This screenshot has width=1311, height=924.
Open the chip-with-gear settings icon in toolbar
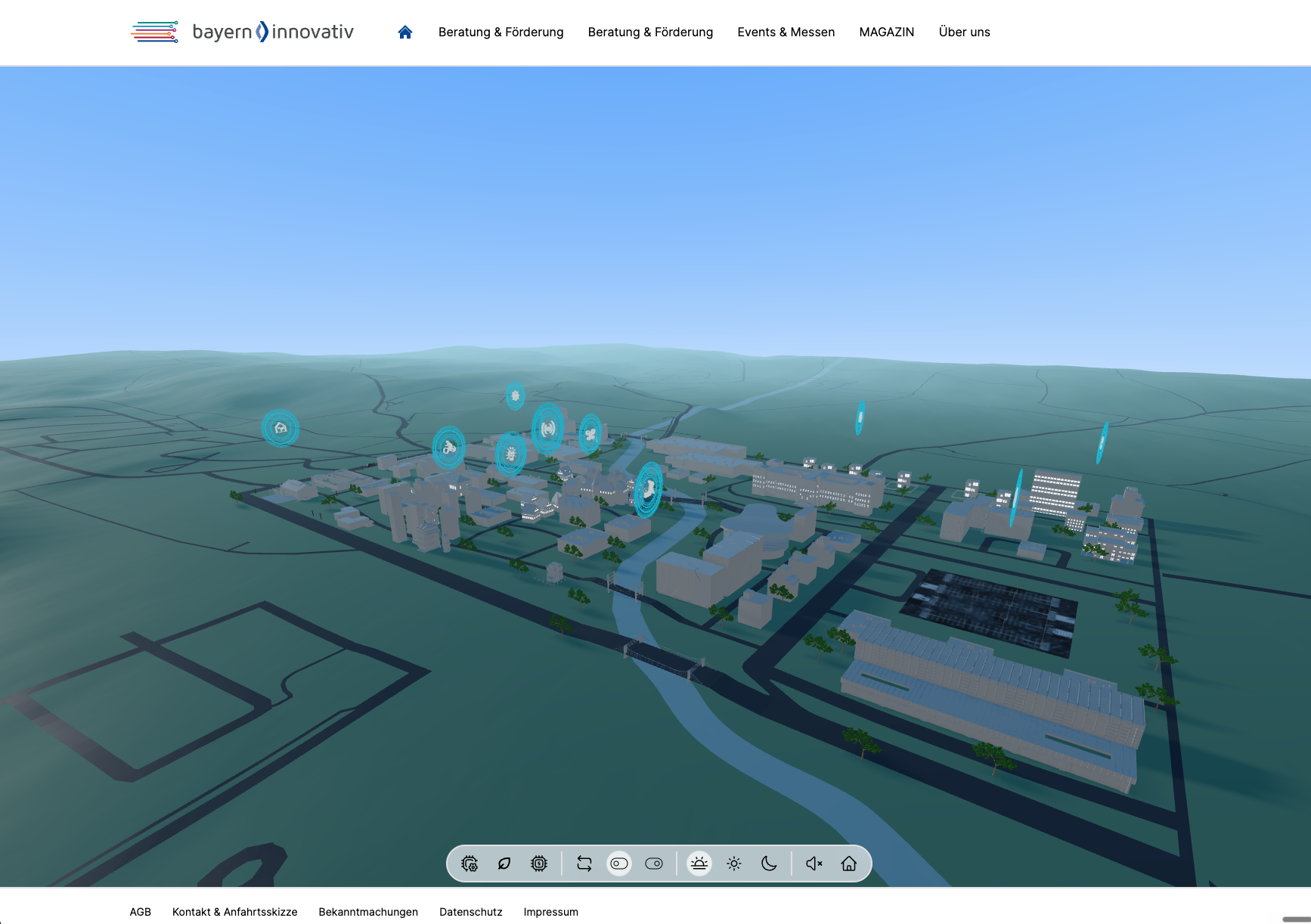pos(470,864)
